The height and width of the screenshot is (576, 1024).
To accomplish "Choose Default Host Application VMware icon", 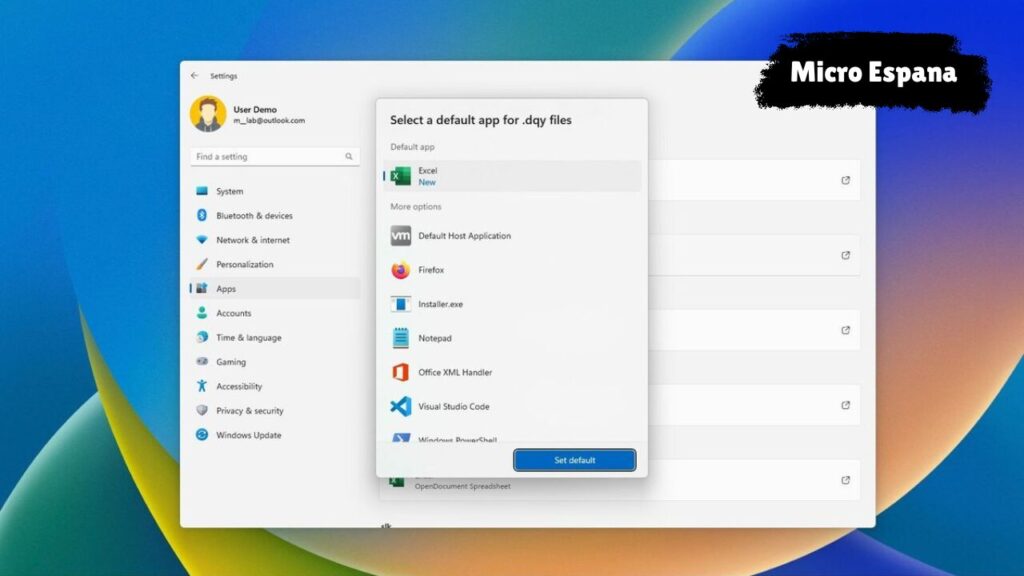I will pyautogui.click(x=401, y=236).
